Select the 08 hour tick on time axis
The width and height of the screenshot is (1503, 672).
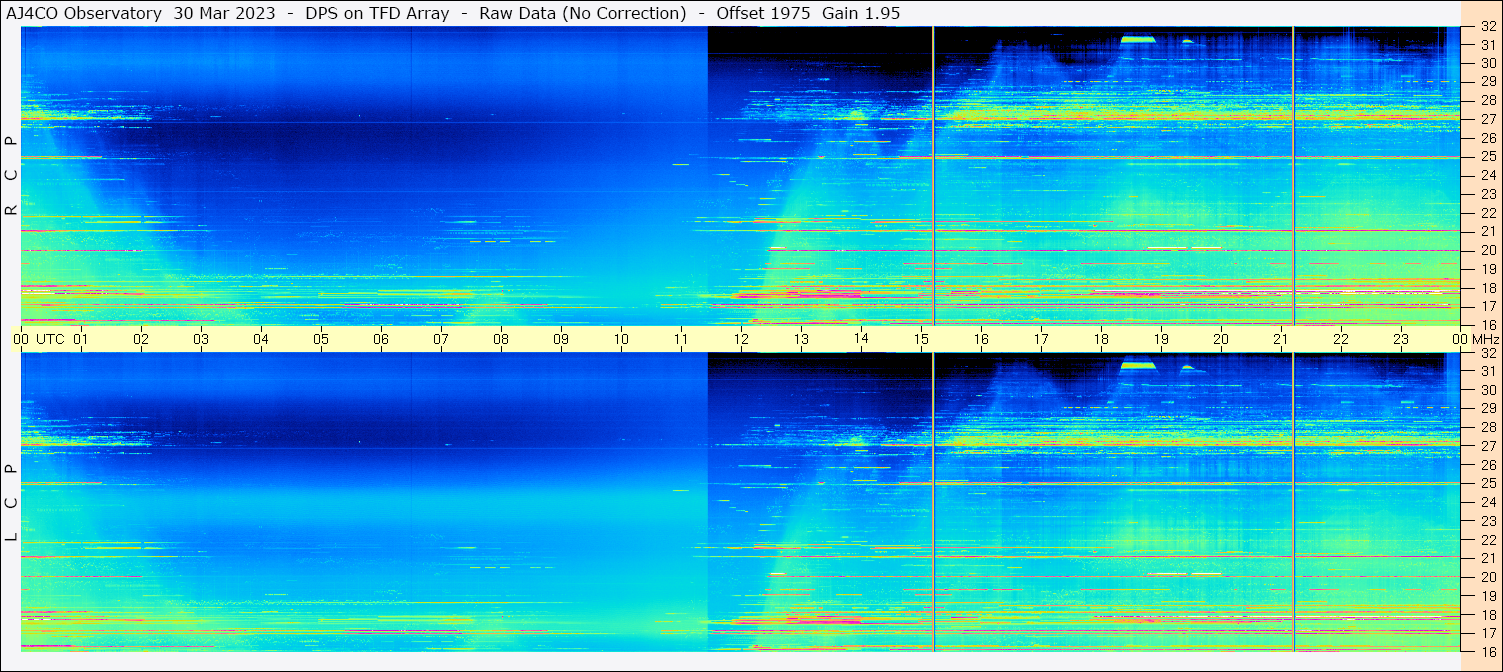[501, 339]
